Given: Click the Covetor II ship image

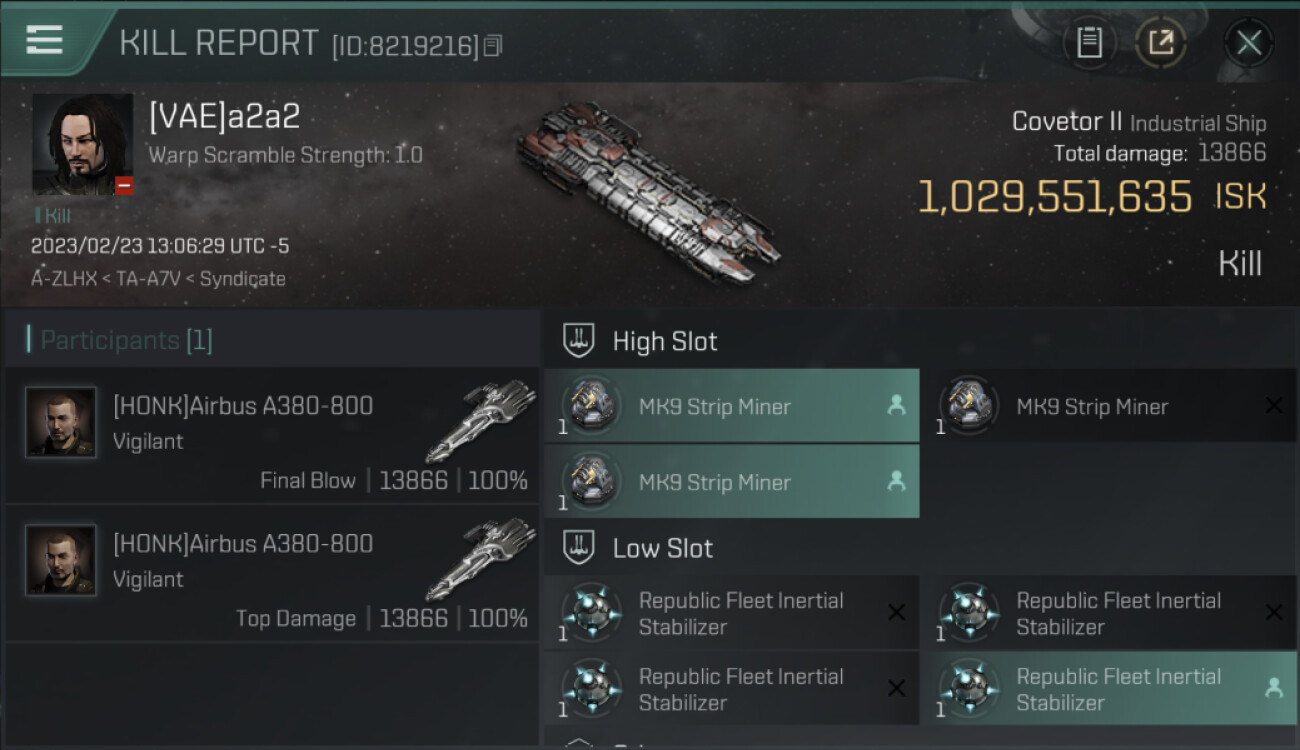Looking at the screenshot, I should (647, 190).
